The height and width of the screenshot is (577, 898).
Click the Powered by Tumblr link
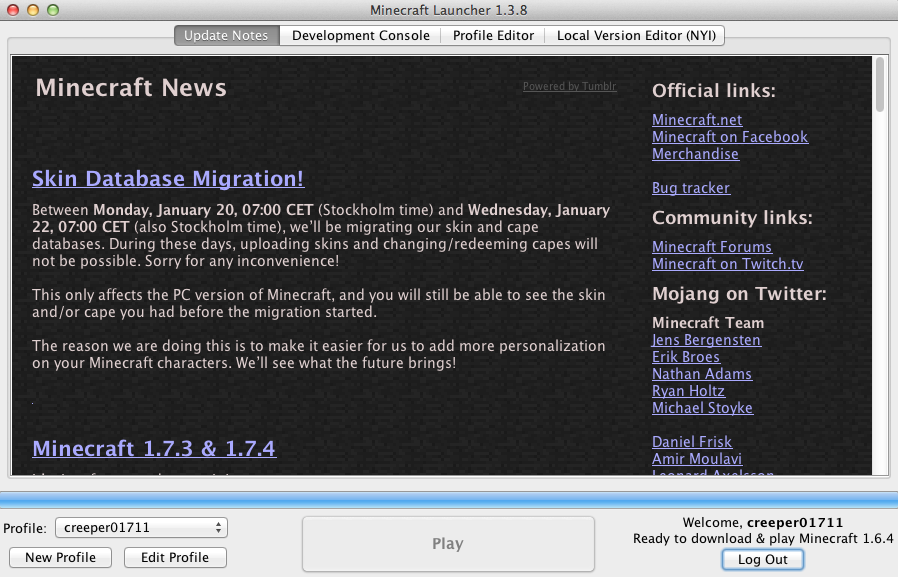[x=569, y=87]
